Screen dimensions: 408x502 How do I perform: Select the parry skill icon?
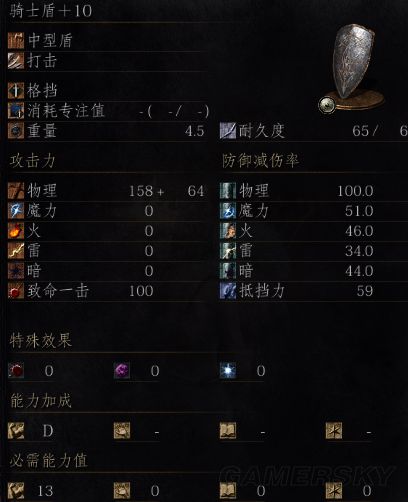pyautogui.click(x=16, y=91)
